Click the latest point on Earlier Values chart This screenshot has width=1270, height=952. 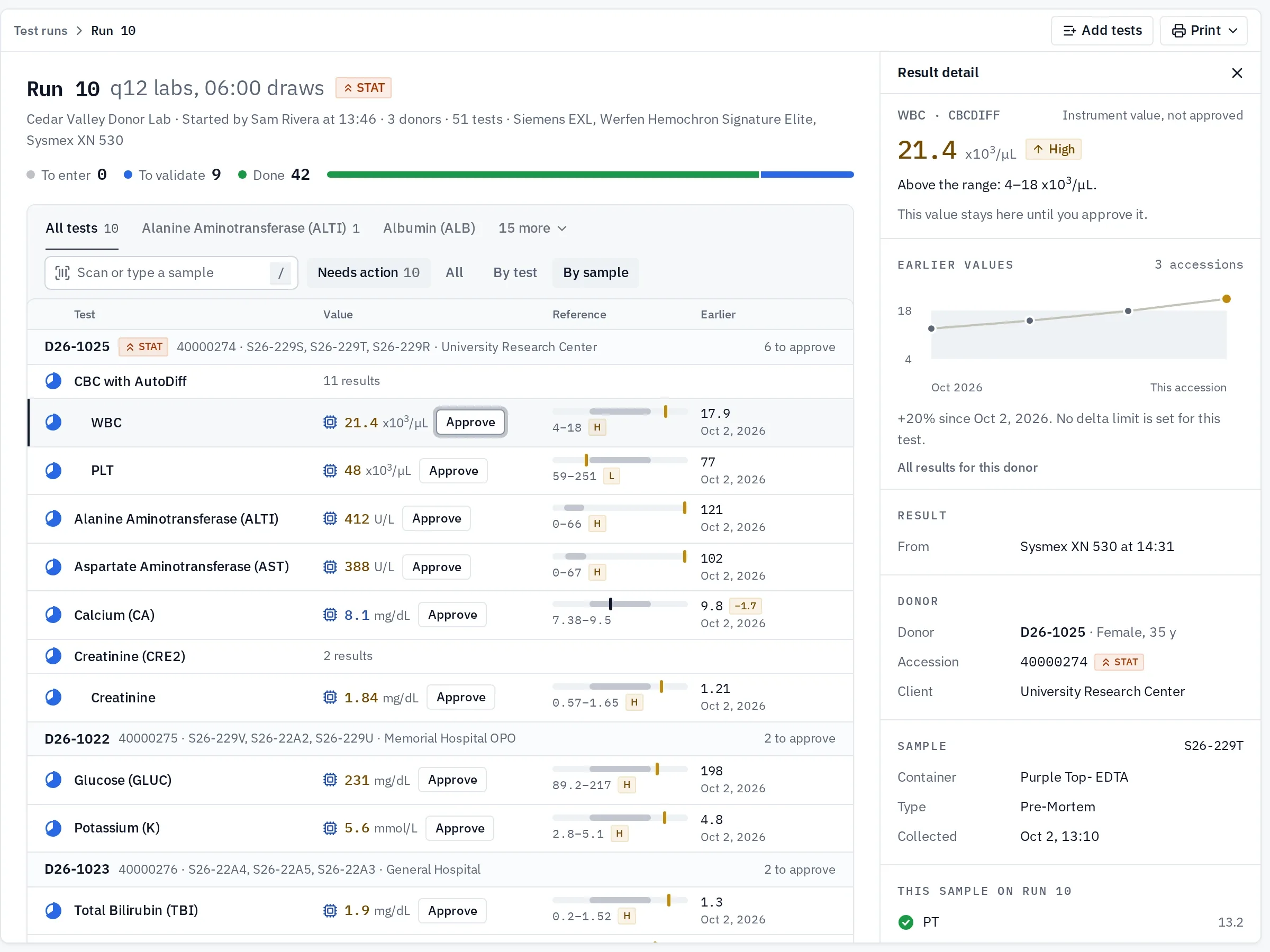click(x=1227, y=299)
